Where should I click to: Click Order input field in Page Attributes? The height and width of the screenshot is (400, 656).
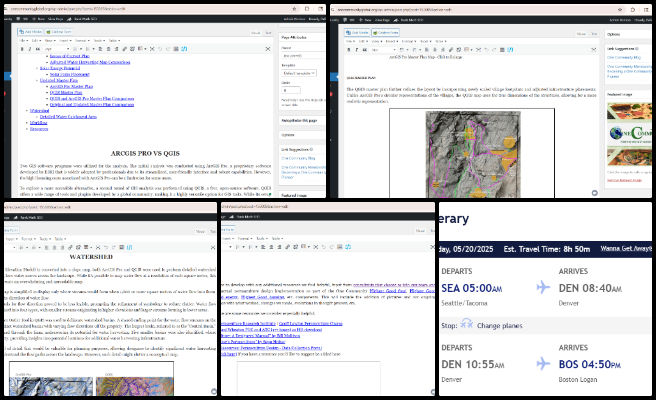pyautogui.click(x=291, y=90)
